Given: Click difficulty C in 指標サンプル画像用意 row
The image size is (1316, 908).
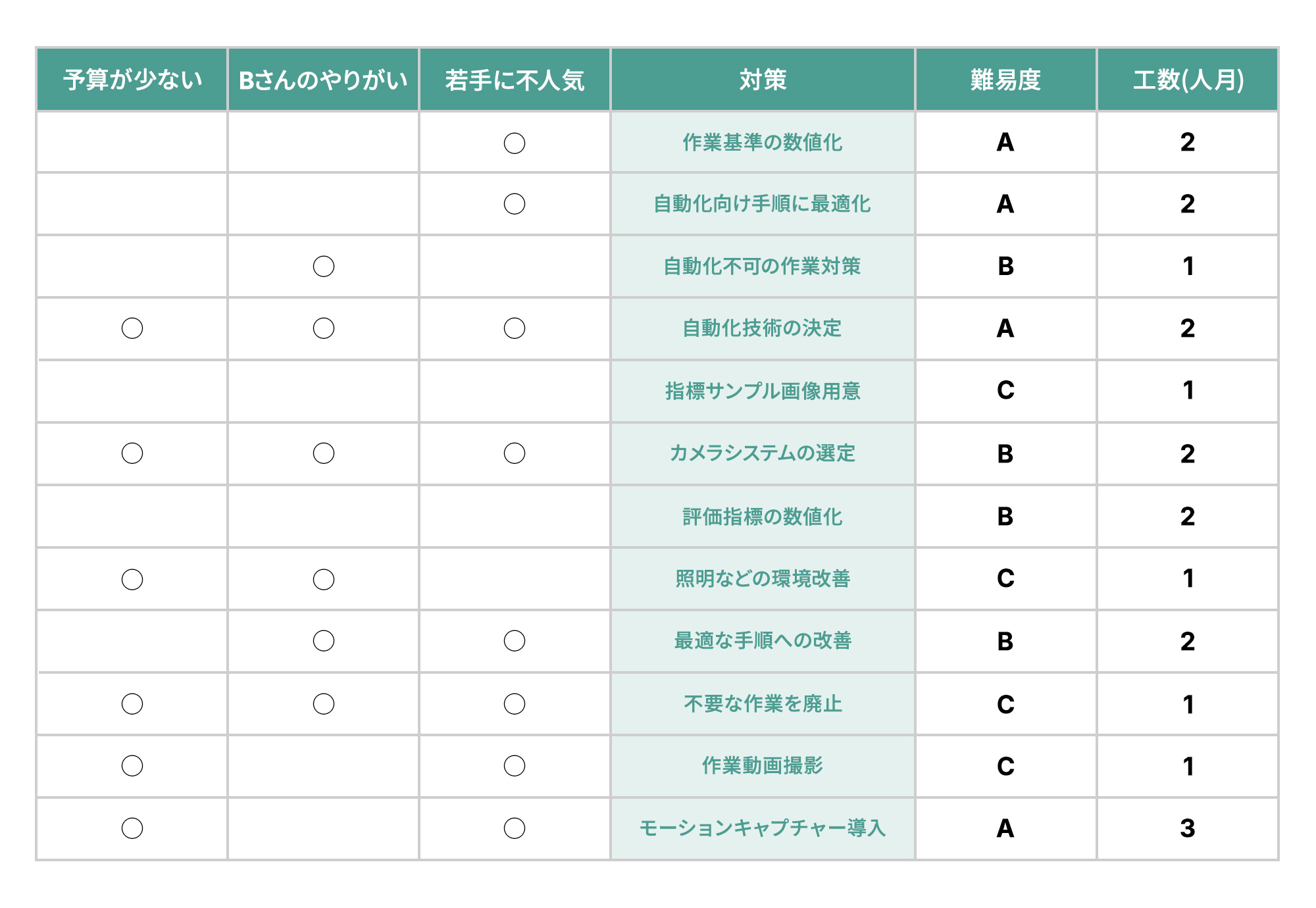Looking at the screenshot, I should point(1005,391).
